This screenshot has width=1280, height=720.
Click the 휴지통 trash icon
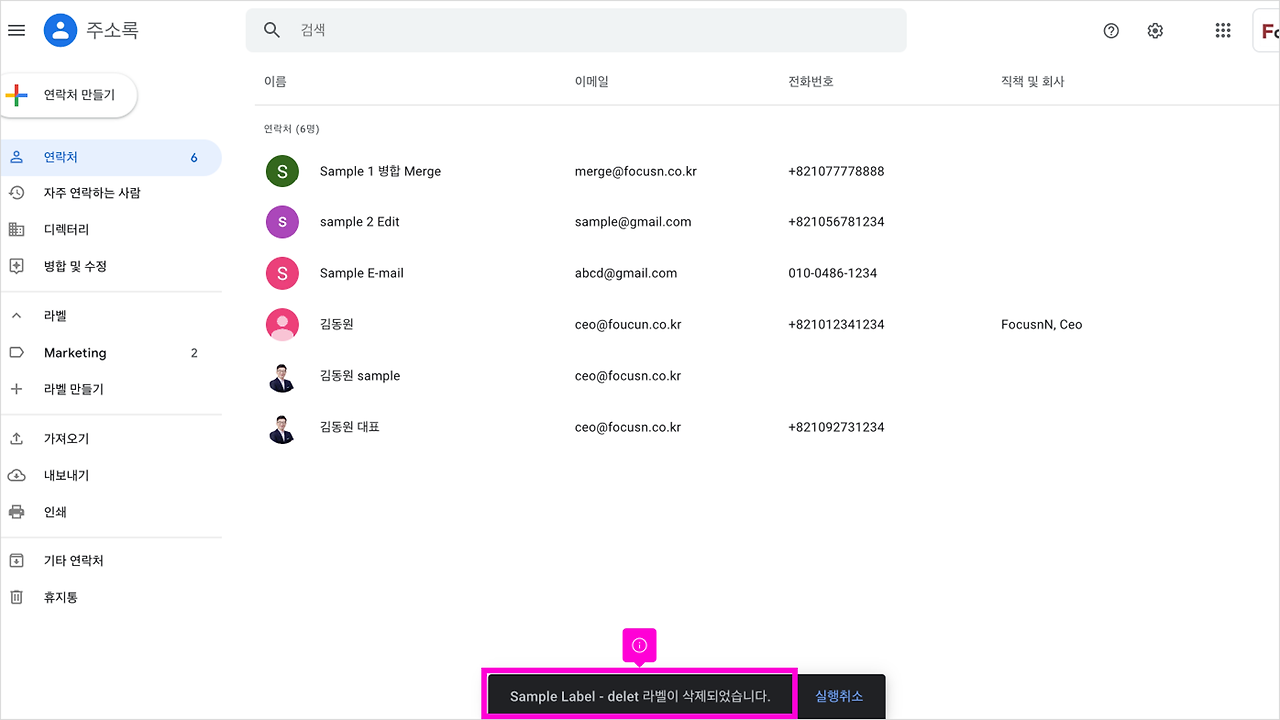(x=17, y=597)
